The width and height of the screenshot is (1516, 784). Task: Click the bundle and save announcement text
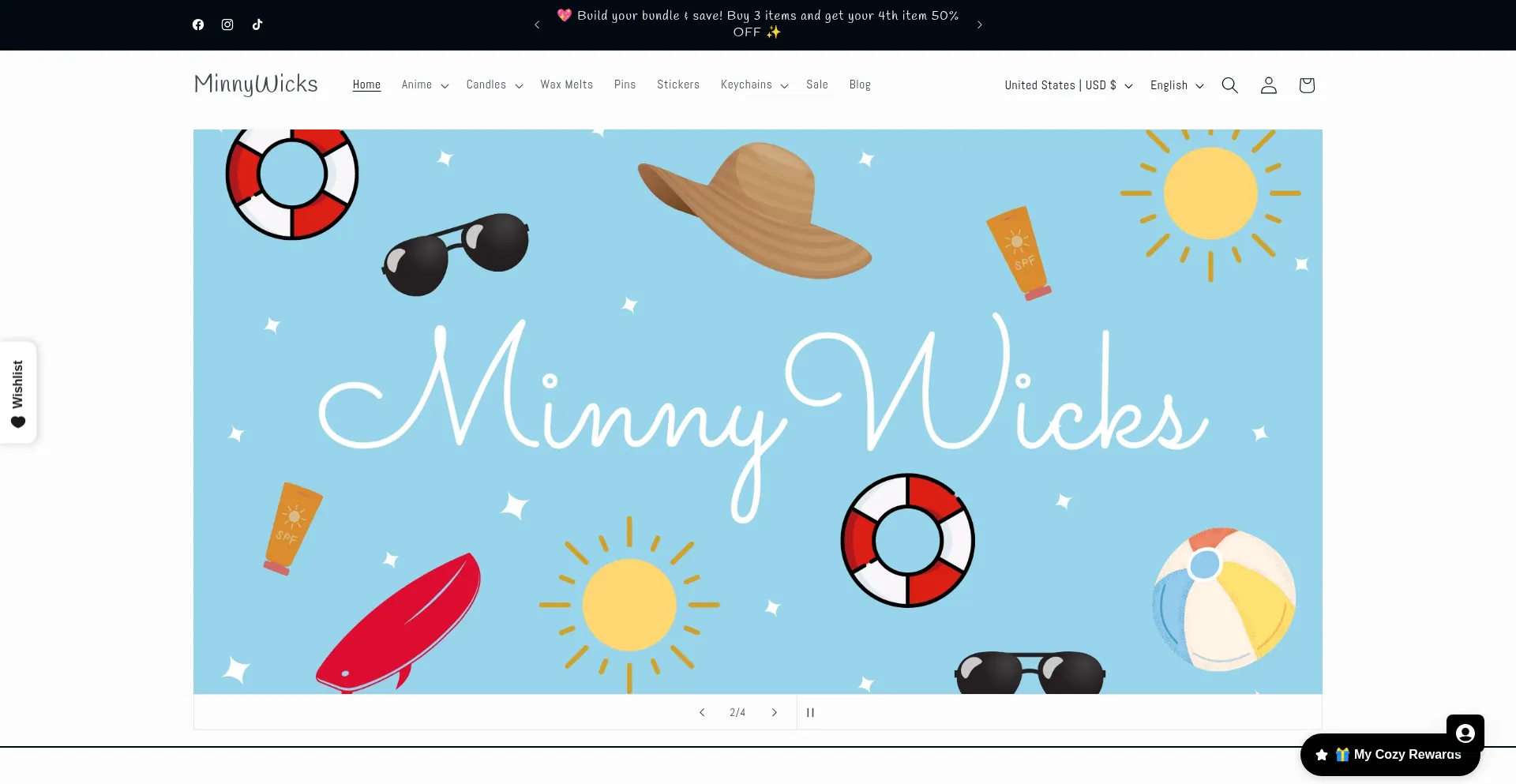[757, 24]
